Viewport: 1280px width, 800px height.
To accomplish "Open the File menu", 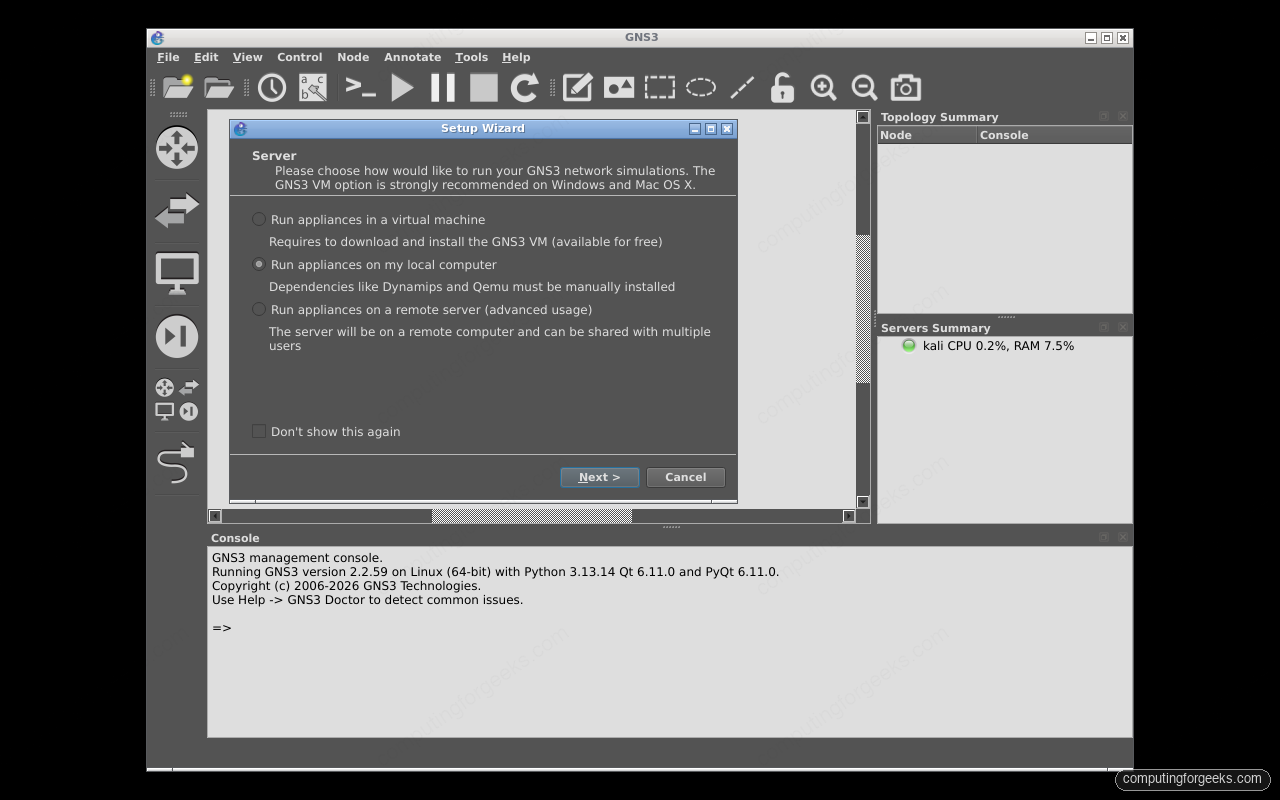I will pos(168,57).
